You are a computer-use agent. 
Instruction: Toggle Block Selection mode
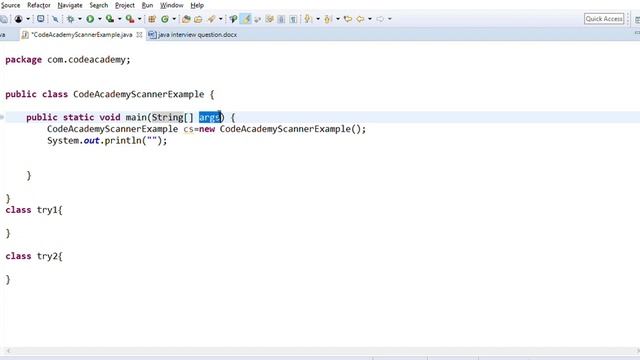[x=281, y=19]
